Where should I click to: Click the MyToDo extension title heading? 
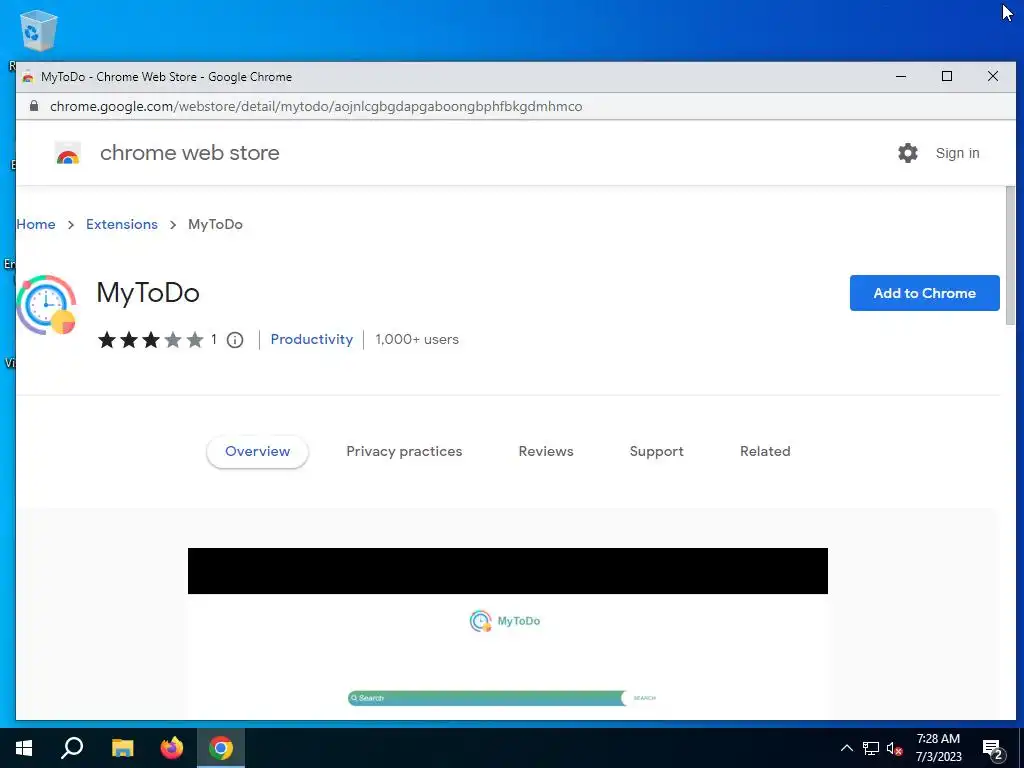click(148, 293)
